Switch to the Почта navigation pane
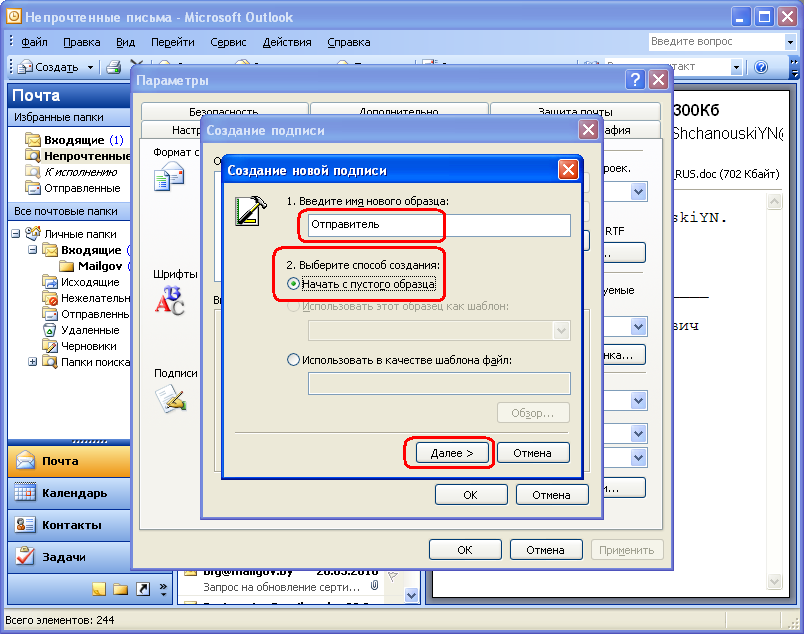 [69, 461]
